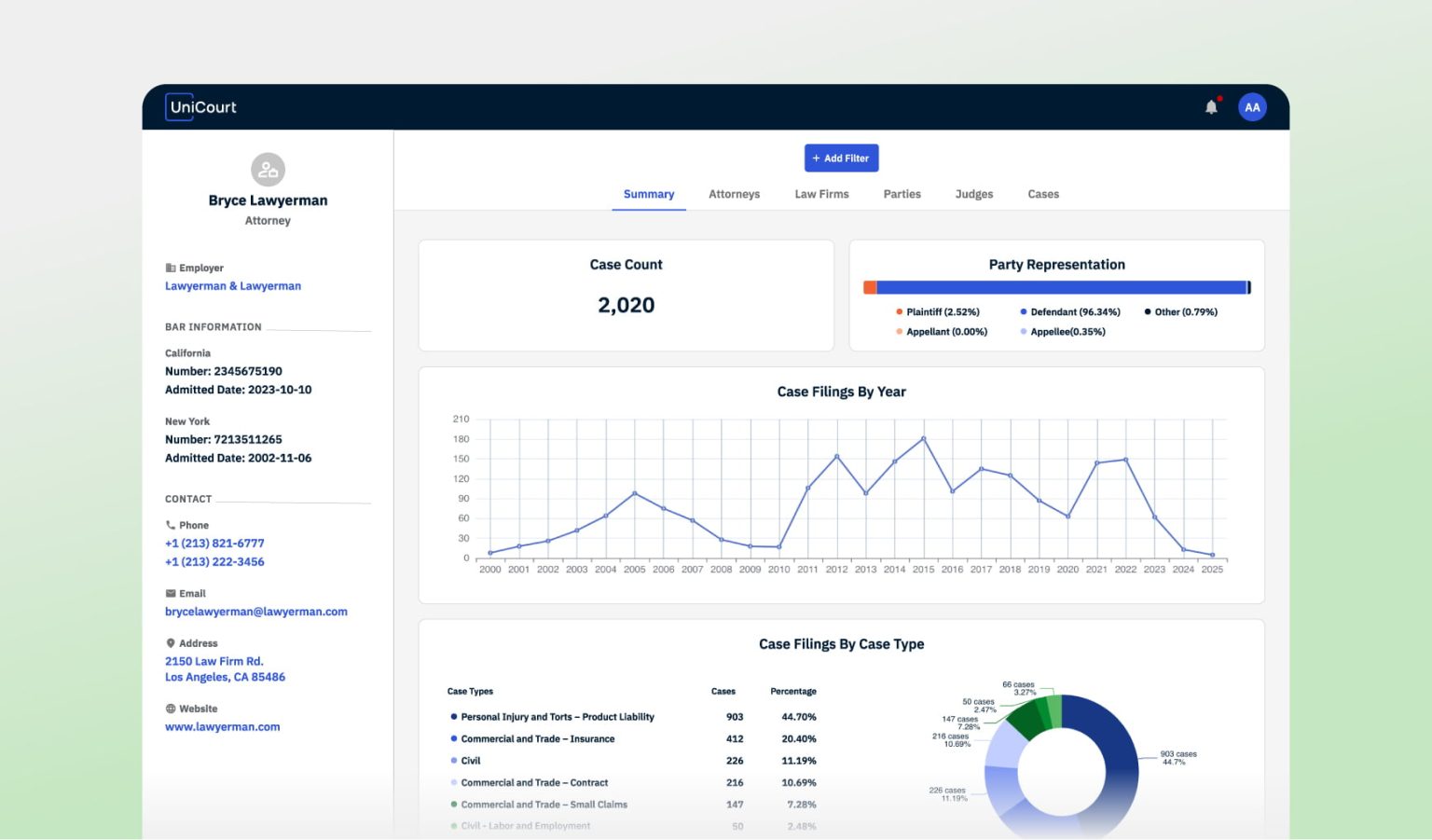Click the attorney profile picture
The height and width of the screenshot is (840, 1432).
pyautogui.click(x=268, y=169)
